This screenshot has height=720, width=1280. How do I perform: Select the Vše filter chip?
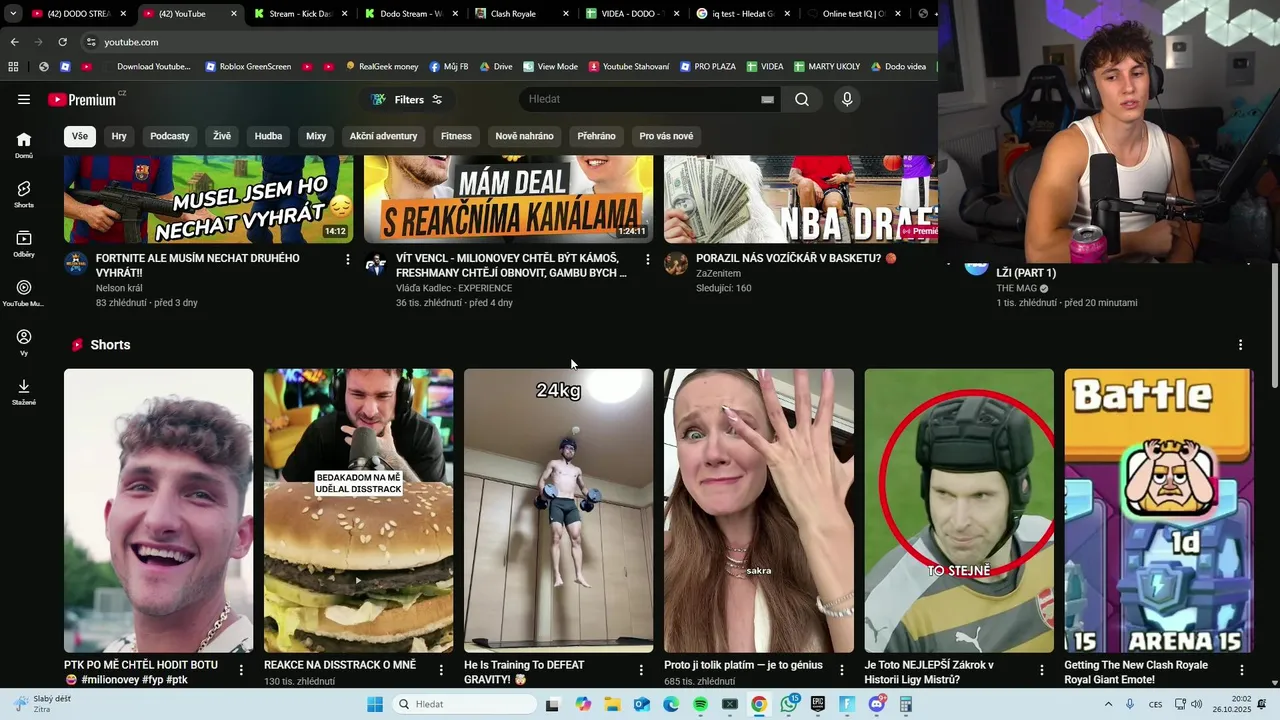pos(80,136)
